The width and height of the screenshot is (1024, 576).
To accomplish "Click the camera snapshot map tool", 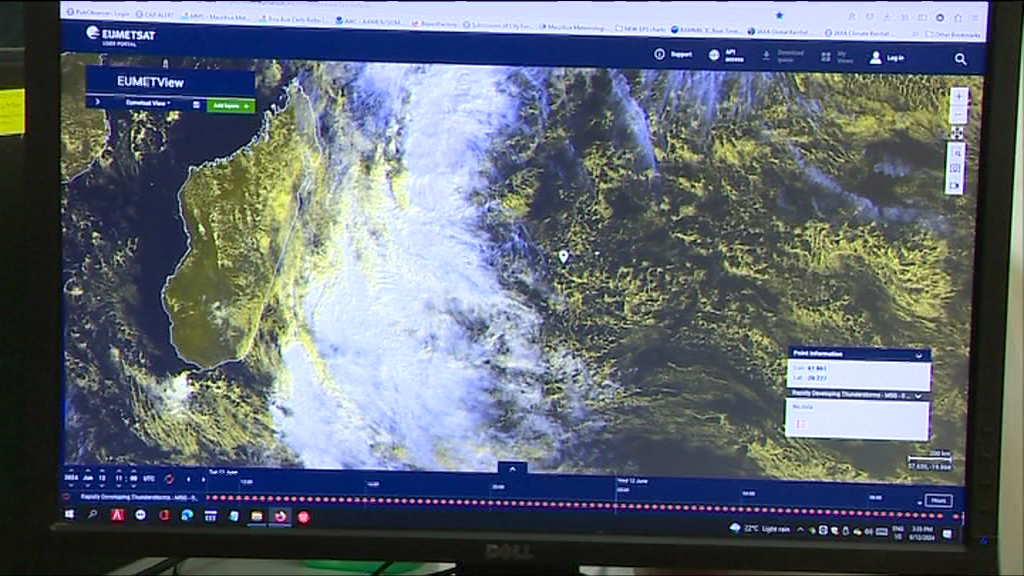I will 956,169.
